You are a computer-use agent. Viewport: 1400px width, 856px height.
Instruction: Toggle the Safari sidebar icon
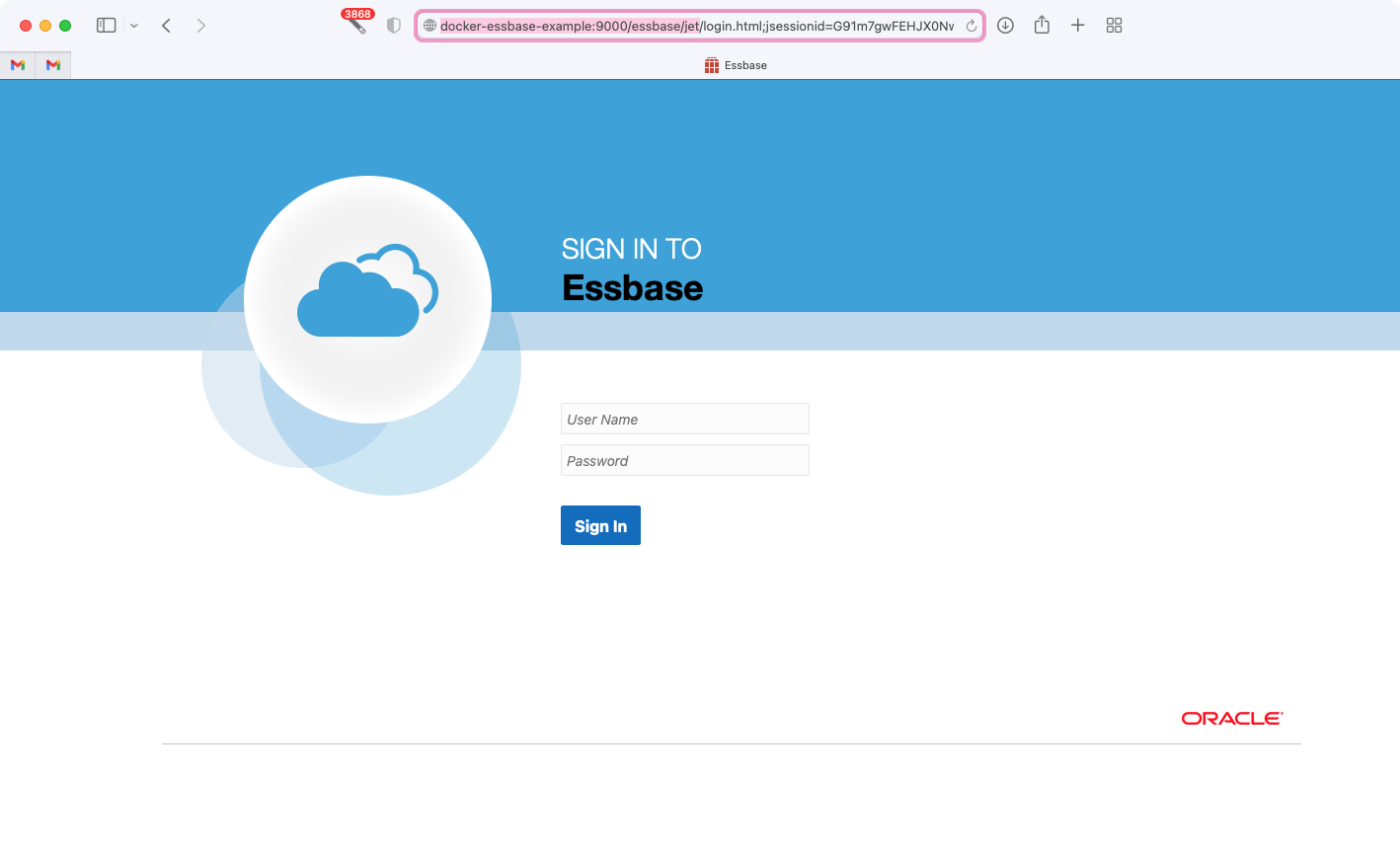(107, 26)
